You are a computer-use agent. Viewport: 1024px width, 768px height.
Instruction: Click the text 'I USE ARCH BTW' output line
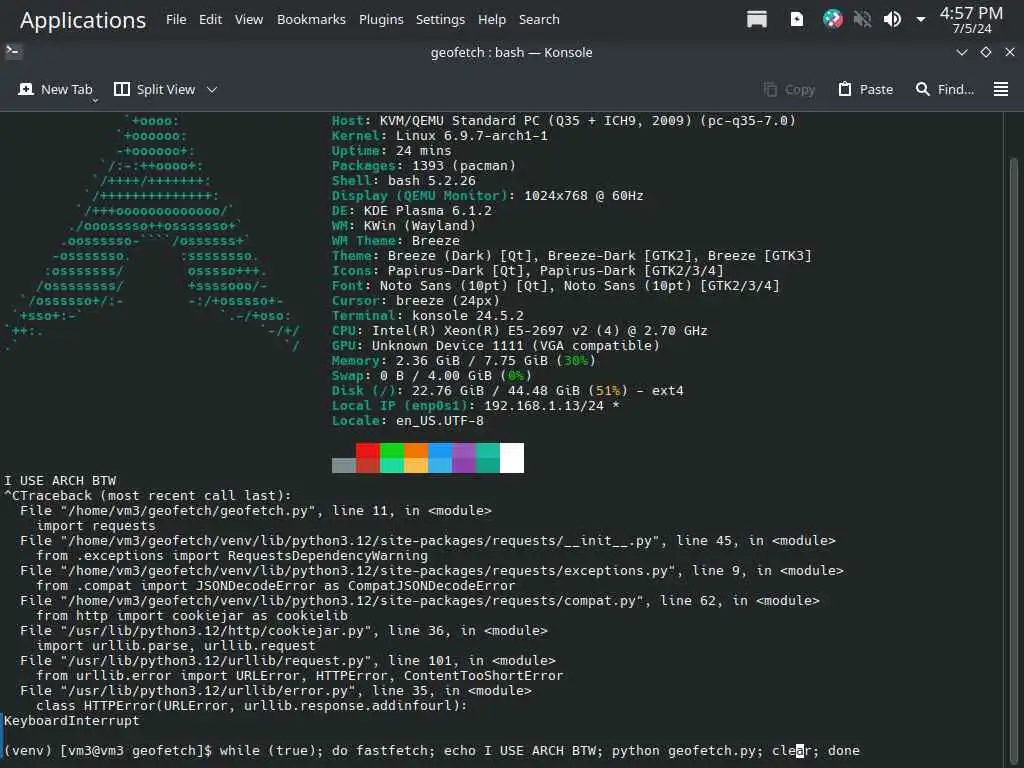pyautogui.click(x=60, y=481)
